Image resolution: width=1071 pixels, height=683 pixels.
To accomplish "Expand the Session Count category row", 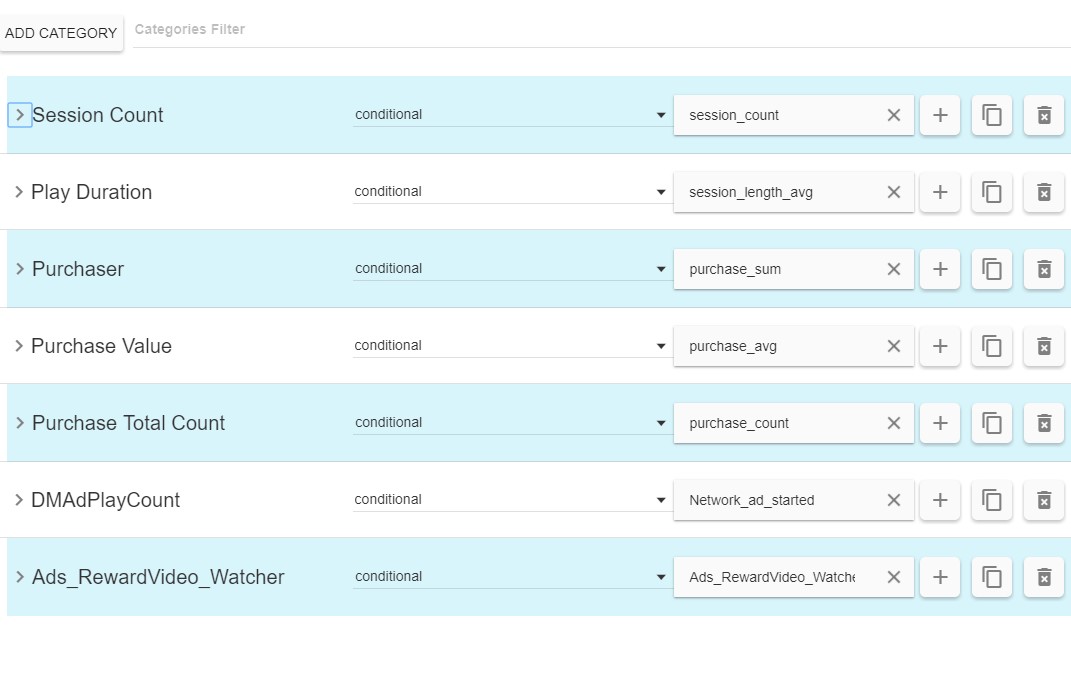I will (x=19, y=115).
